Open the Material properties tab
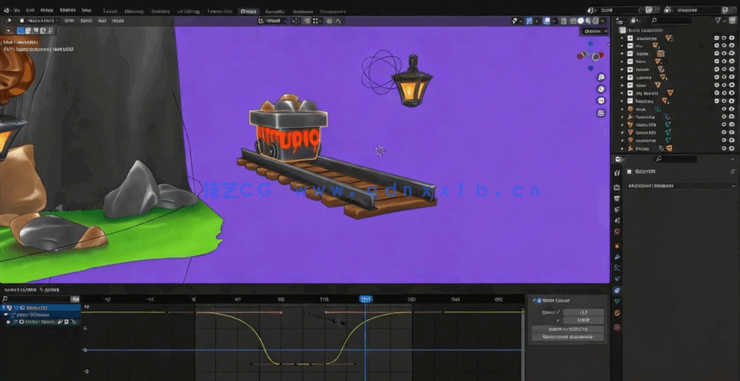Viewport: 740px width, 381px height. coord(617,313)
